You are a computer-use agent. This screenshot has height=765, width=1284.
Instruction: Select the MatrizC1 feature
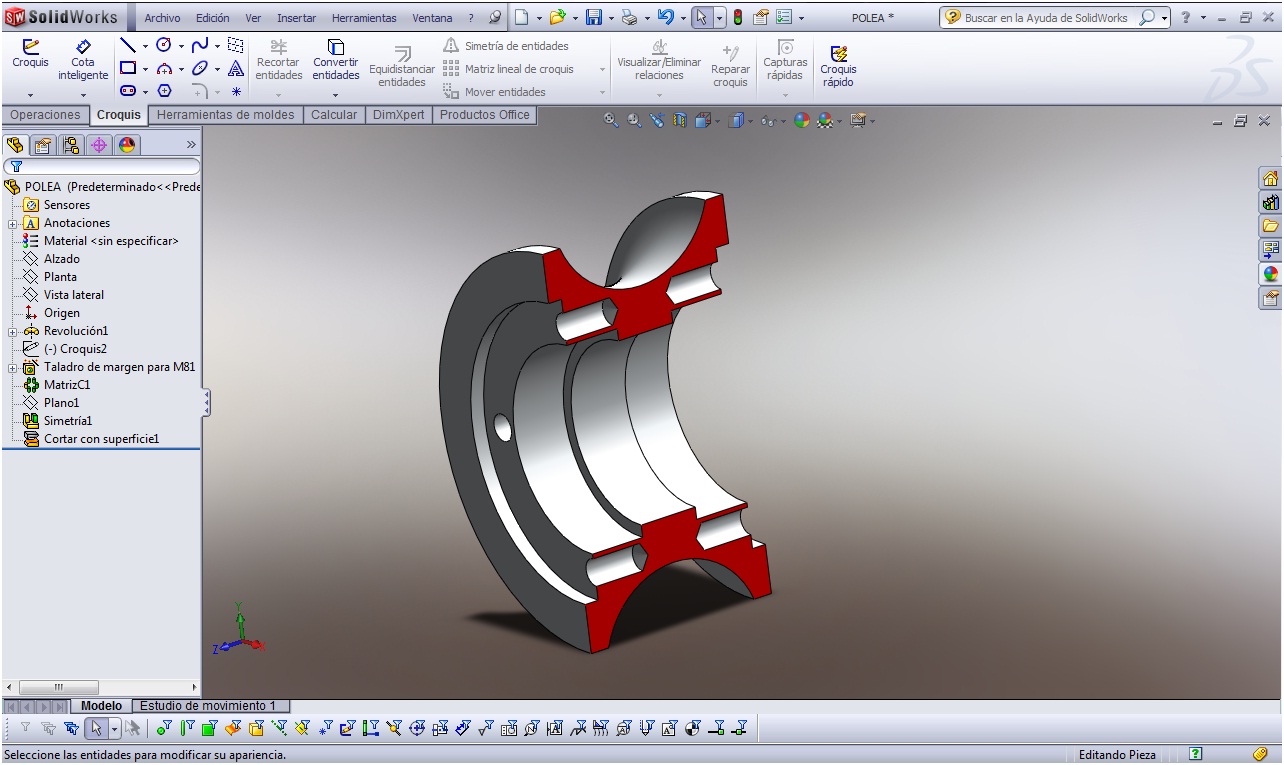coord(57,385)
